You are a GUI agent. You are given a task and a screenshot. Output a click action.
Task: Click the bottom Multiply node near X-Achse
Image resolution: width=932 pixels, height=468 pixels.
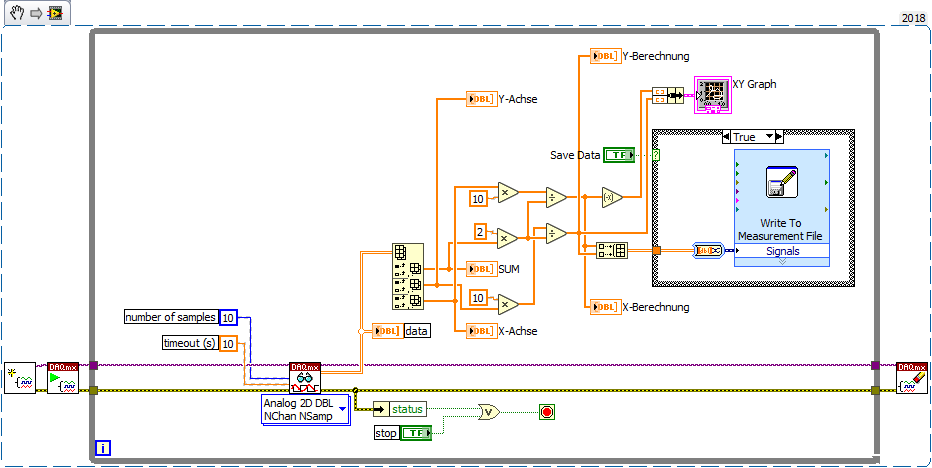[x=508, y=304]
